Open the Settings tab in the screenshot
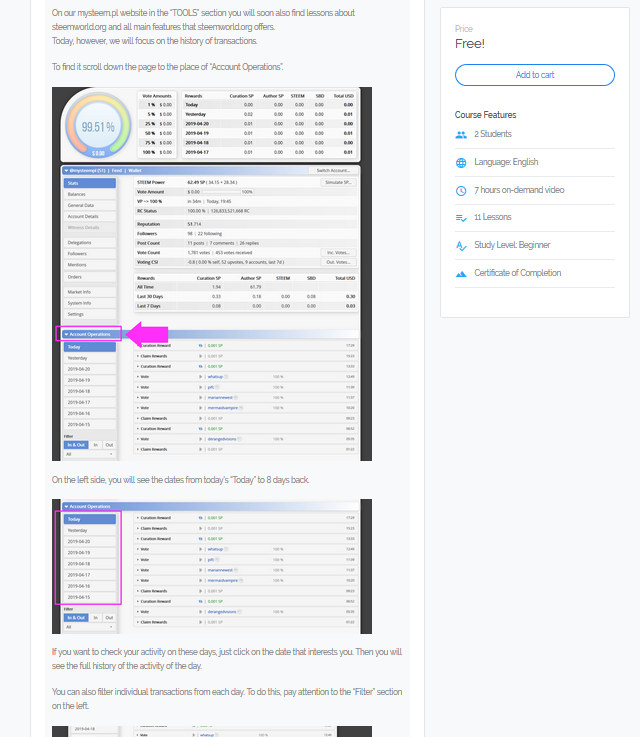Screen dimensions: 640x737 point(90,314)
